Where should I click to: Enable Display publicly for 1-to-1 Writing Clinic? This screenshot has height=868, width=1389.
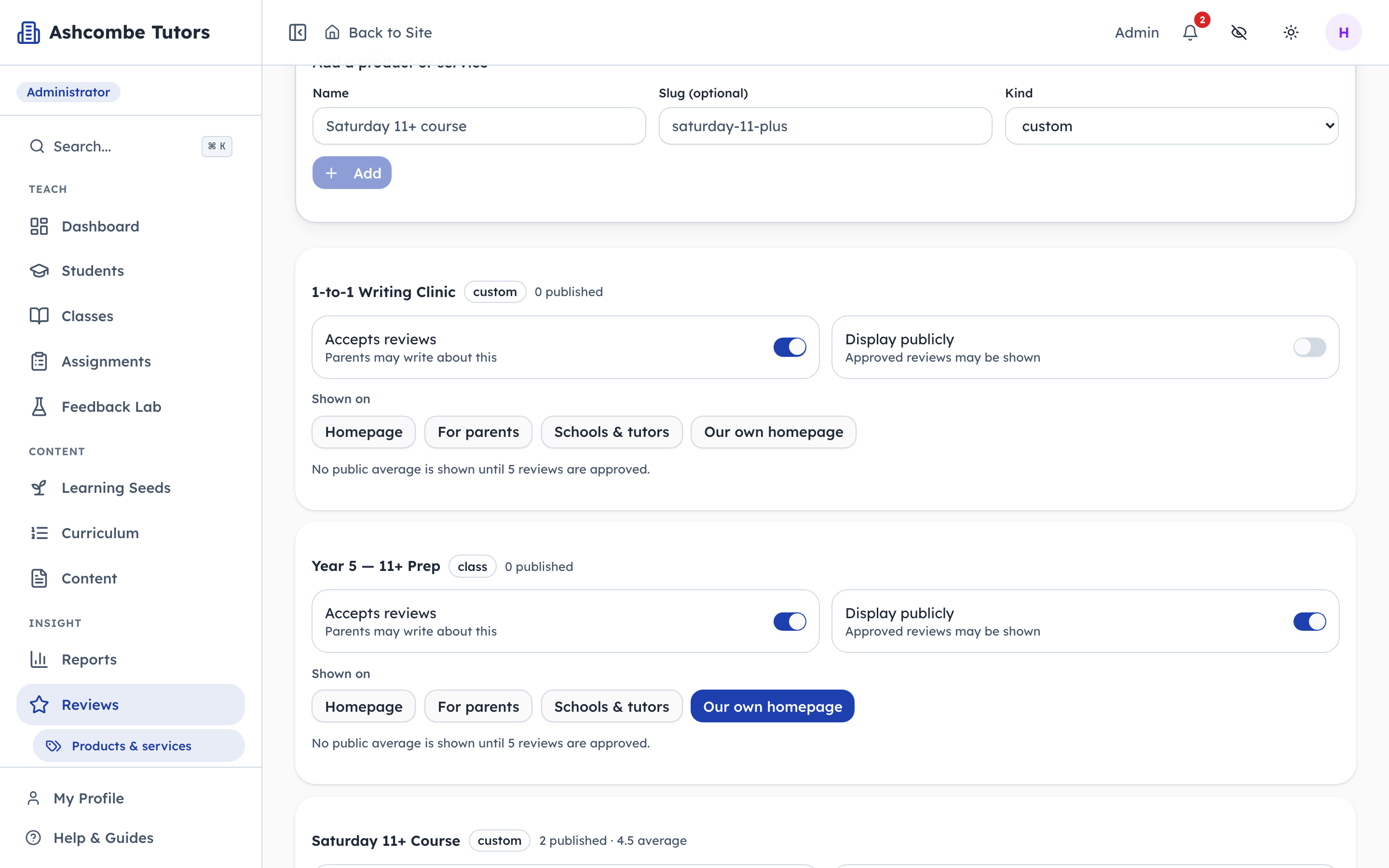click(x=1309, y=347)
